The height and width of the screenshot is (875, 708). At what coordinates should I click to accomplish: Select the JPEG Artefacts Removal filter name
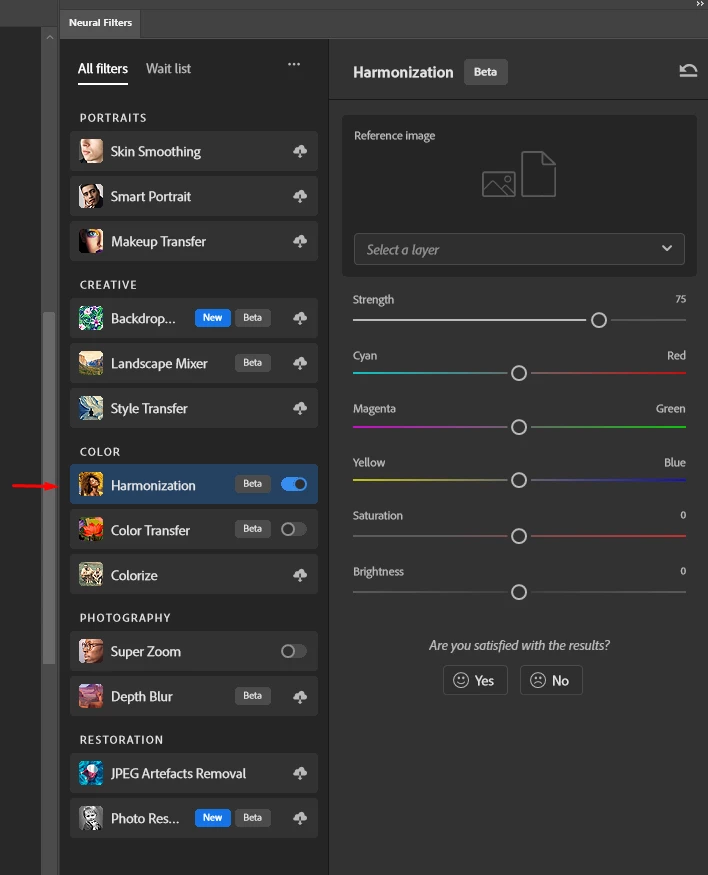tap(178, 773)
